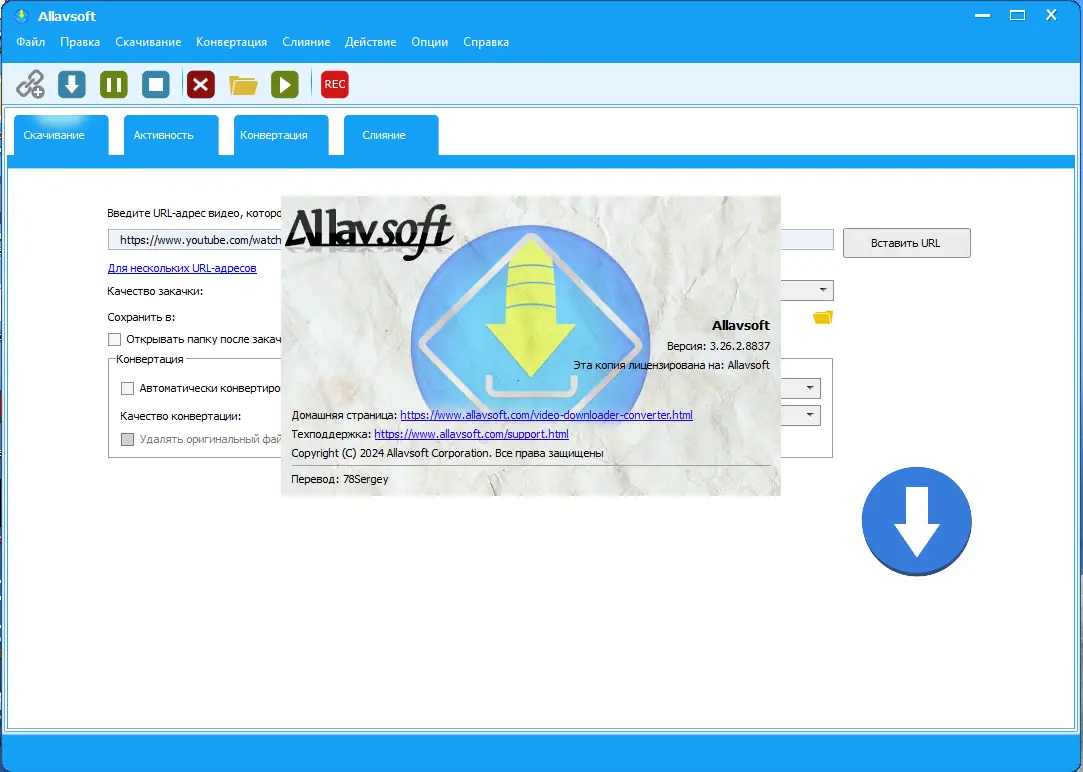This screenshot has height=772, width=1083.
Task: Open the 'Правка' menu
Action: coord(80,42)
